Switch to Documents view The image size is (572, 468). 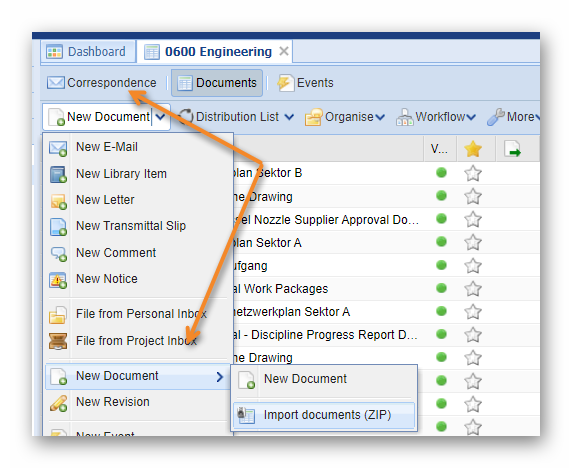[x=217, y=83]
